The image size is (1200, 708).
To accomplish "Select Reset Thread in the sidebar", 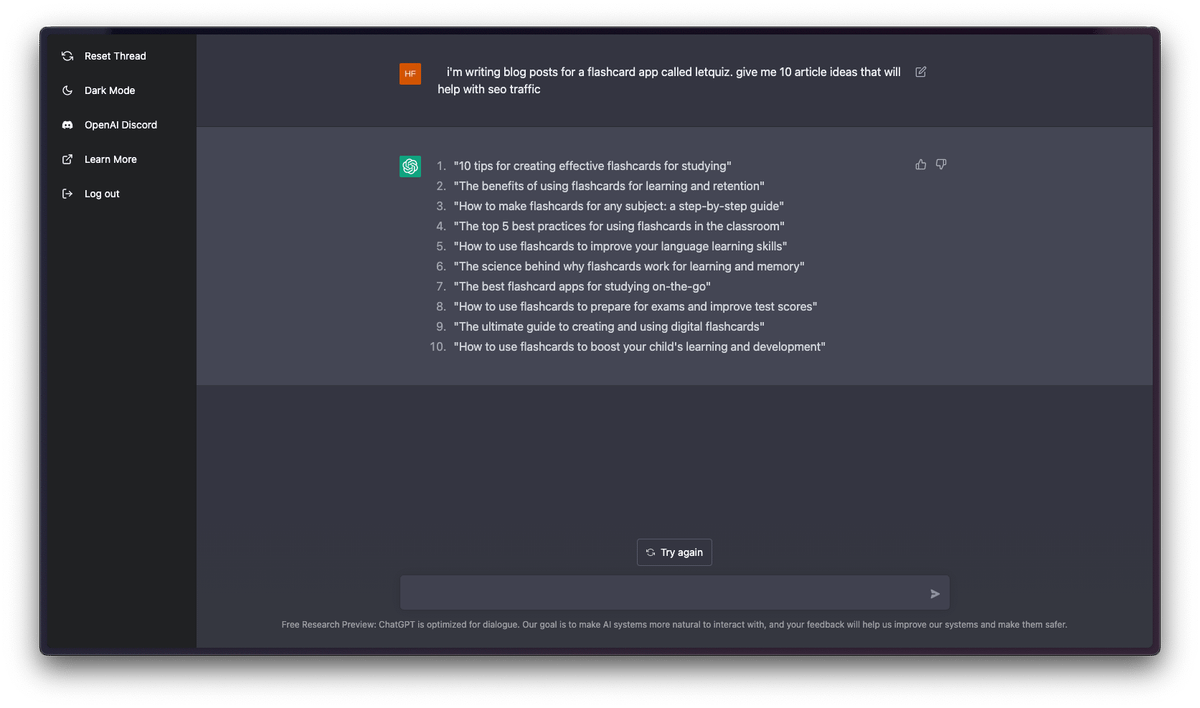I will 115,56.
